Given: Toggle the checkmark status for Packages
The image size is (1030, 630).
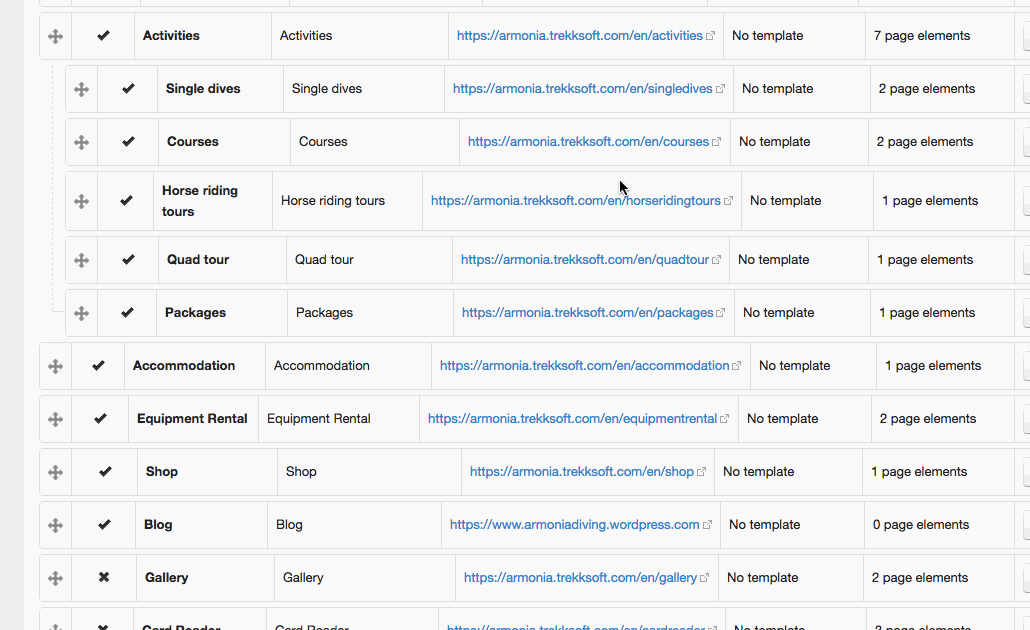Looking at the screenshot, I should [127, 313].
